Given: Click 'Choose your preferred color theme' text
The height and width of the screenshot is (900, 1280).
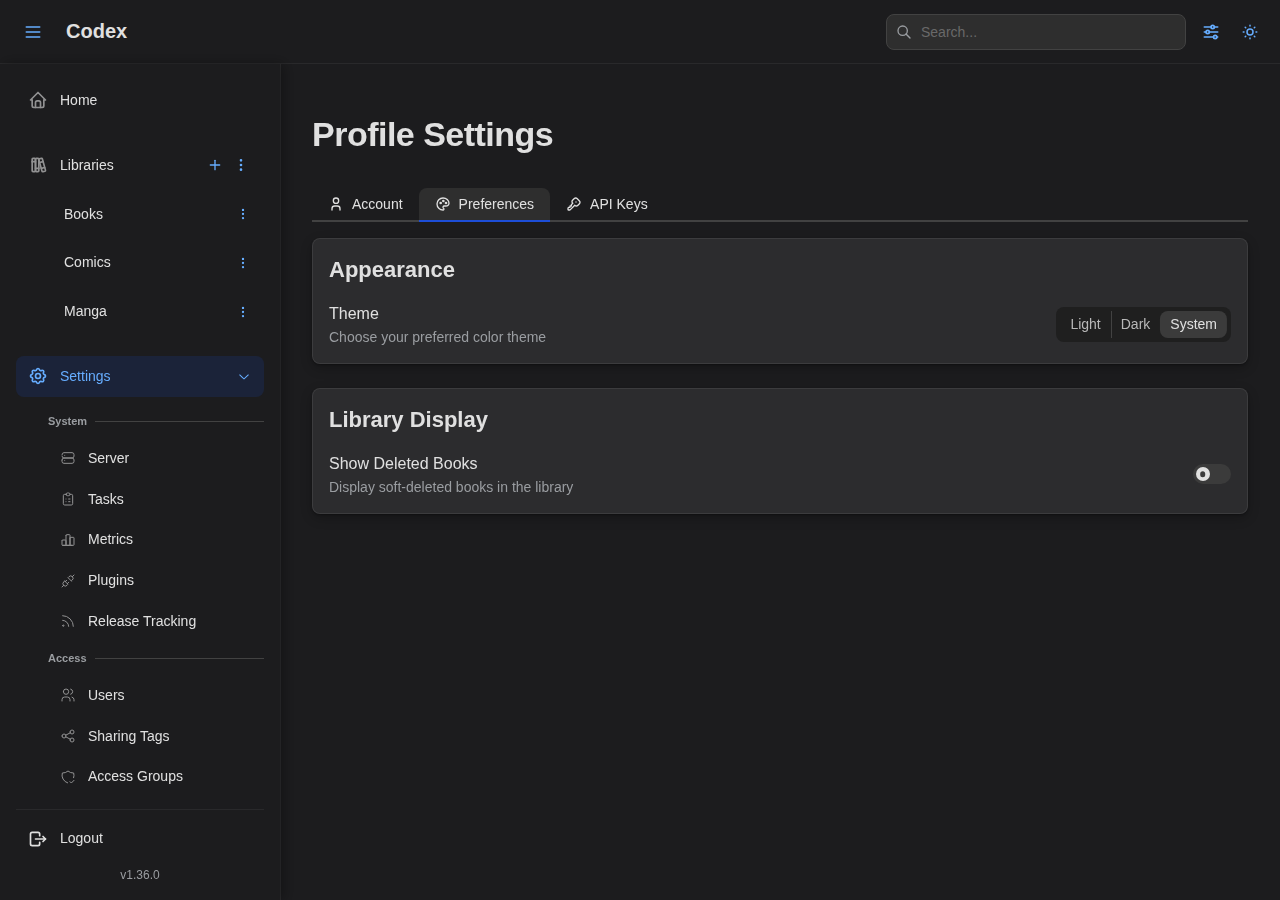Looking at the screenshot, I should click(437, 337).
